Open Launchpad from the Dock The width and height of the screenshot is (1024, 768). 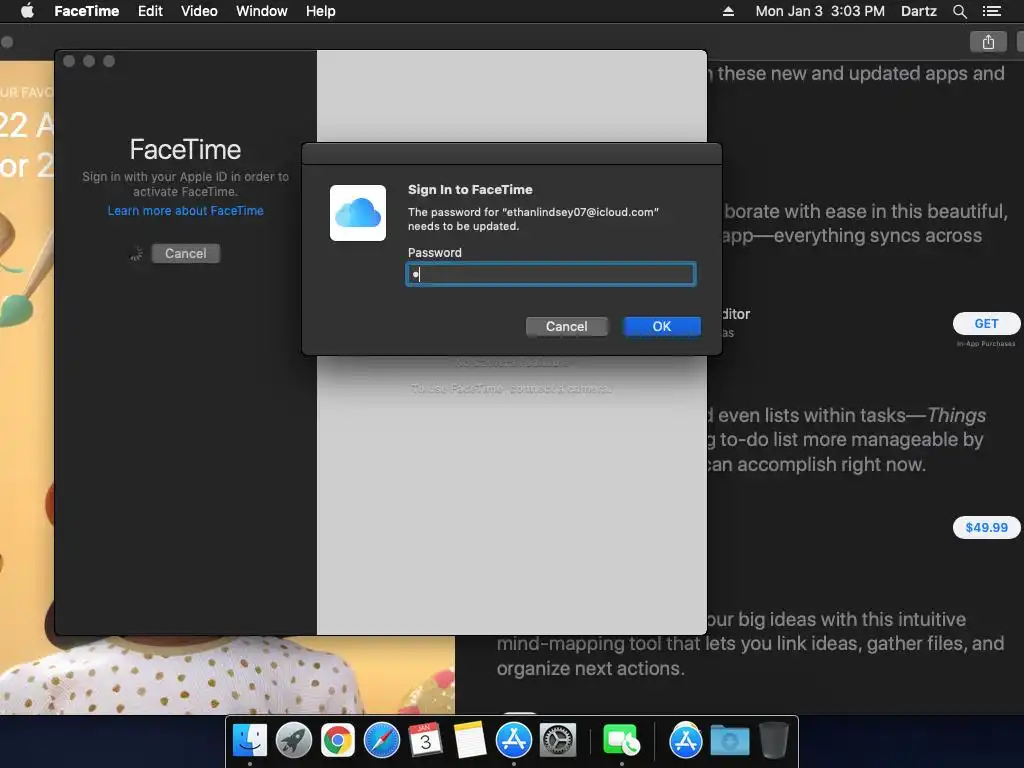coord(294,740)
